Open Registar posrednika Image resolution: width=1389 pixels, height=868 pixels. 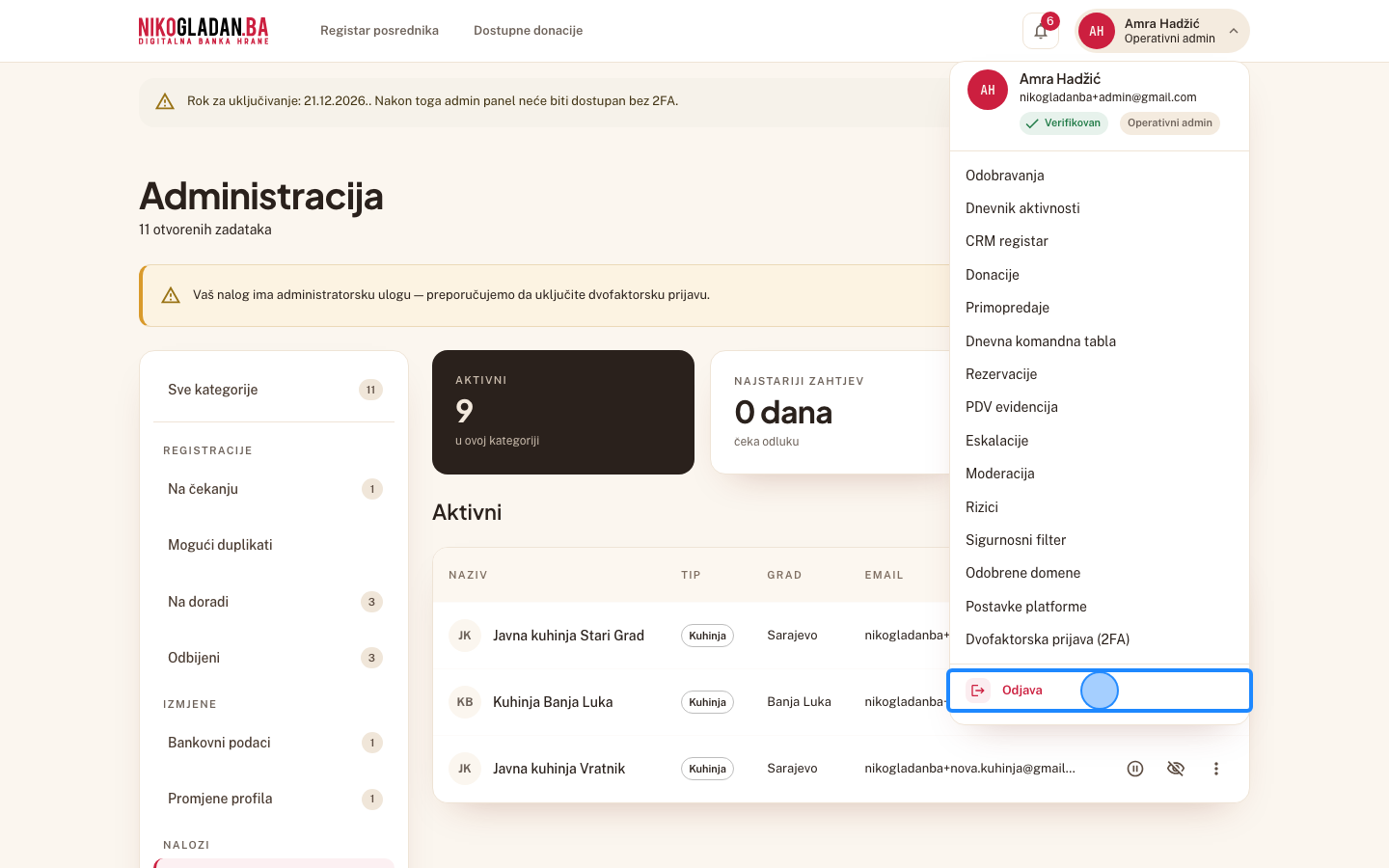click(x=379, y=31)
